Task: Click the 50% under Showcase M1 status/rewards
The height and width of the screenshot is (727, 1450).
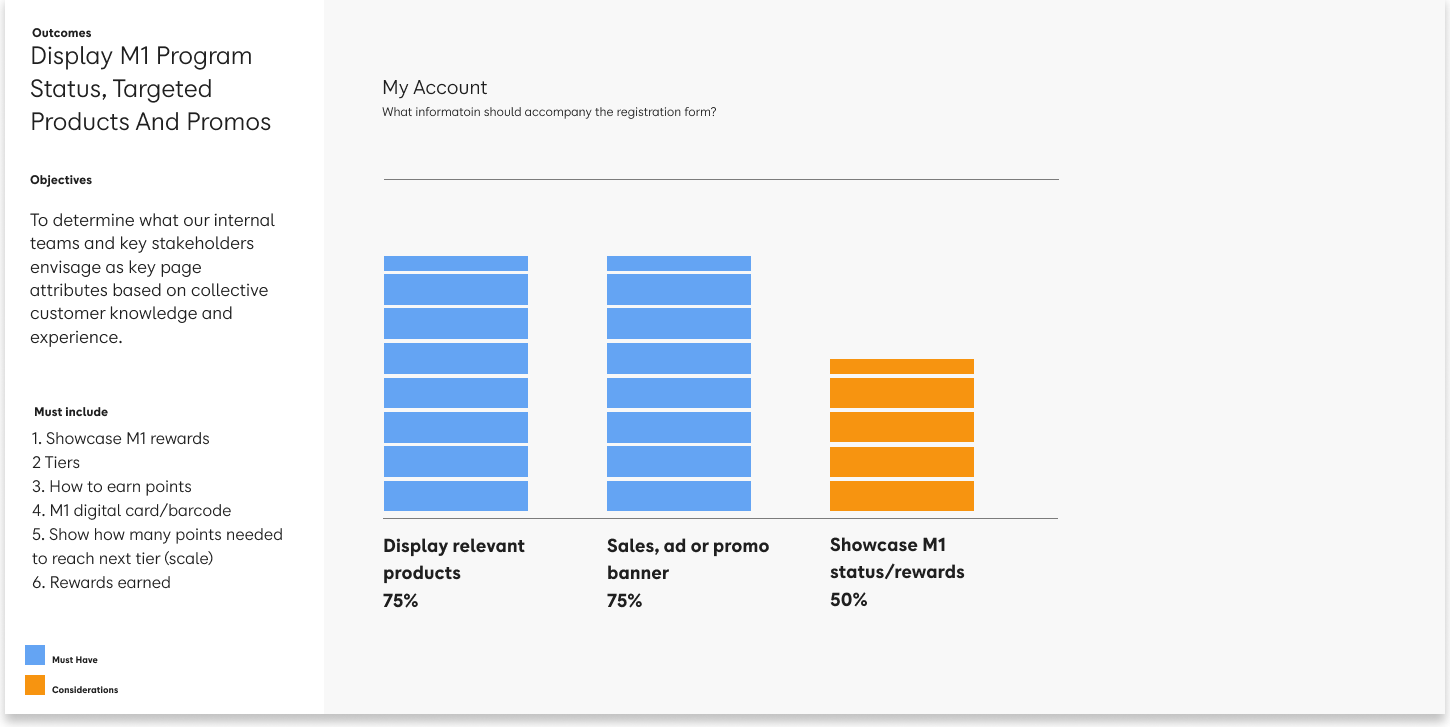Action: point(848,600)
